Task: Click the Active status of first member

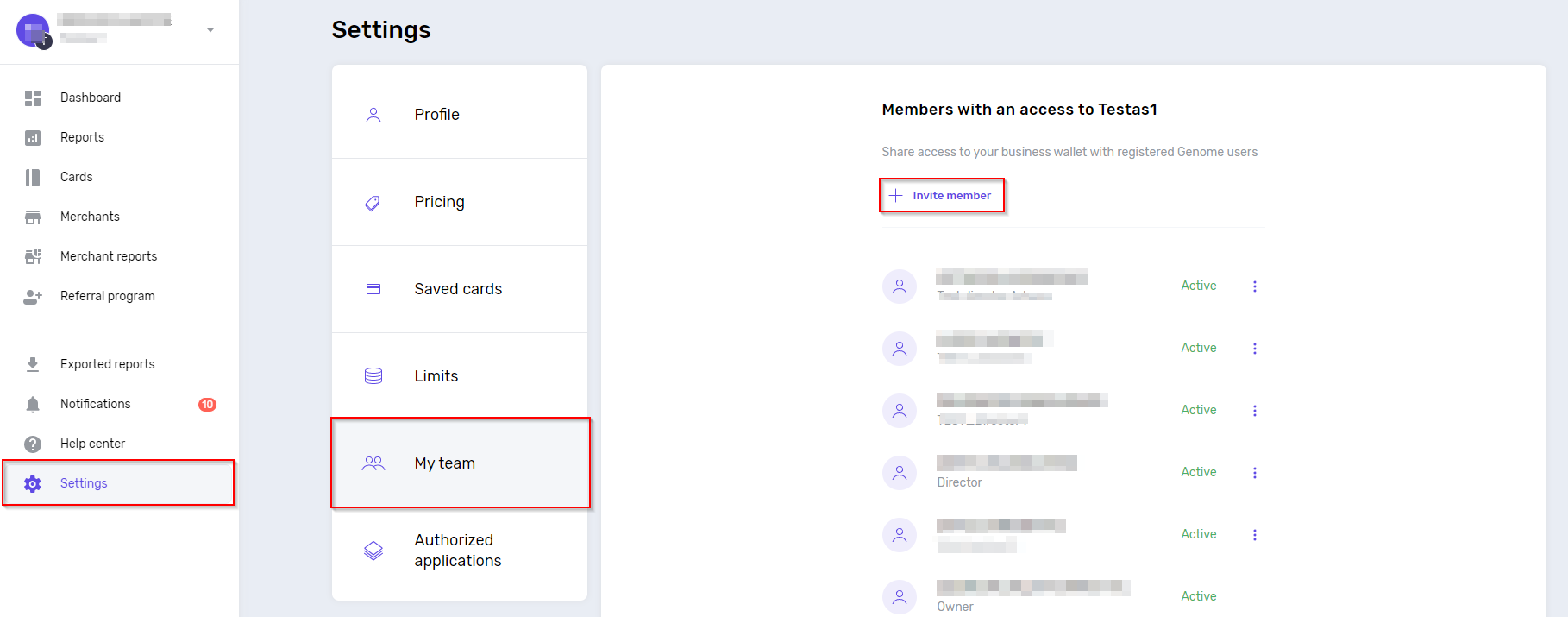Action: tap(1199, 286)
